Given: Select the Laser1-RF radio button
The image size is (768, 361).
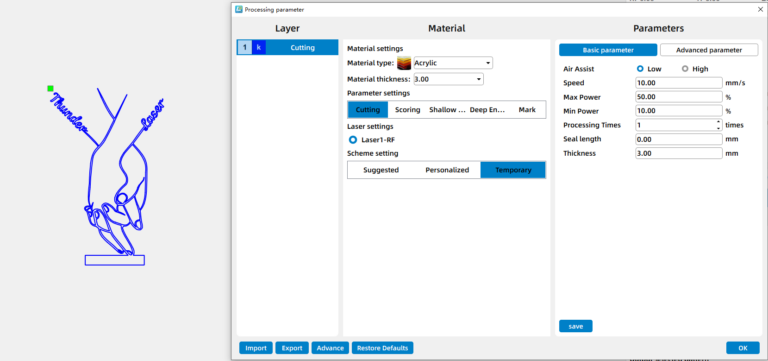Looking at the screenshot, I should click(x=353, y=140).
